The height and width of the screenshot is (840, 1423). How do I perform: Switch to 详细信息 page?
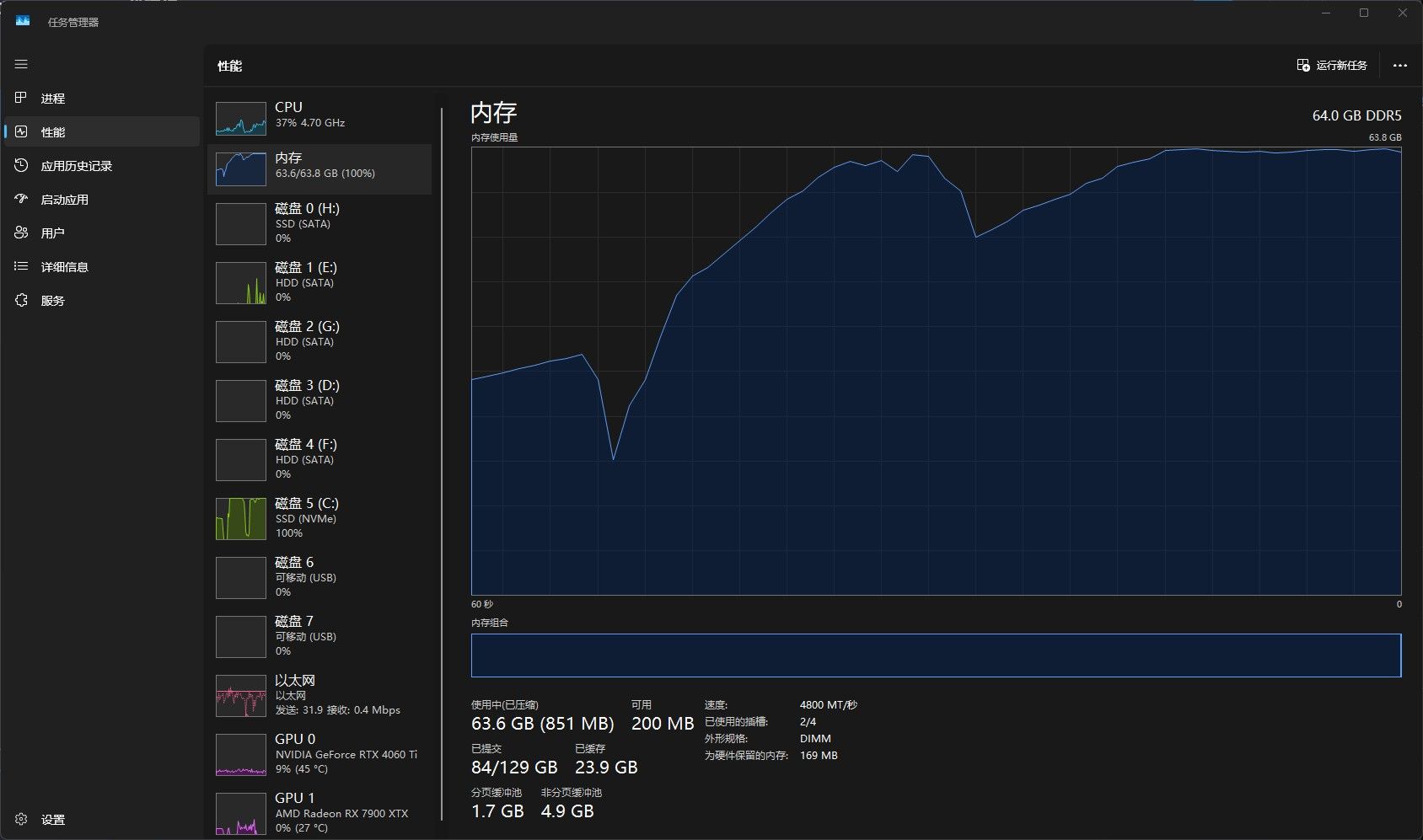tap(101, 266)
